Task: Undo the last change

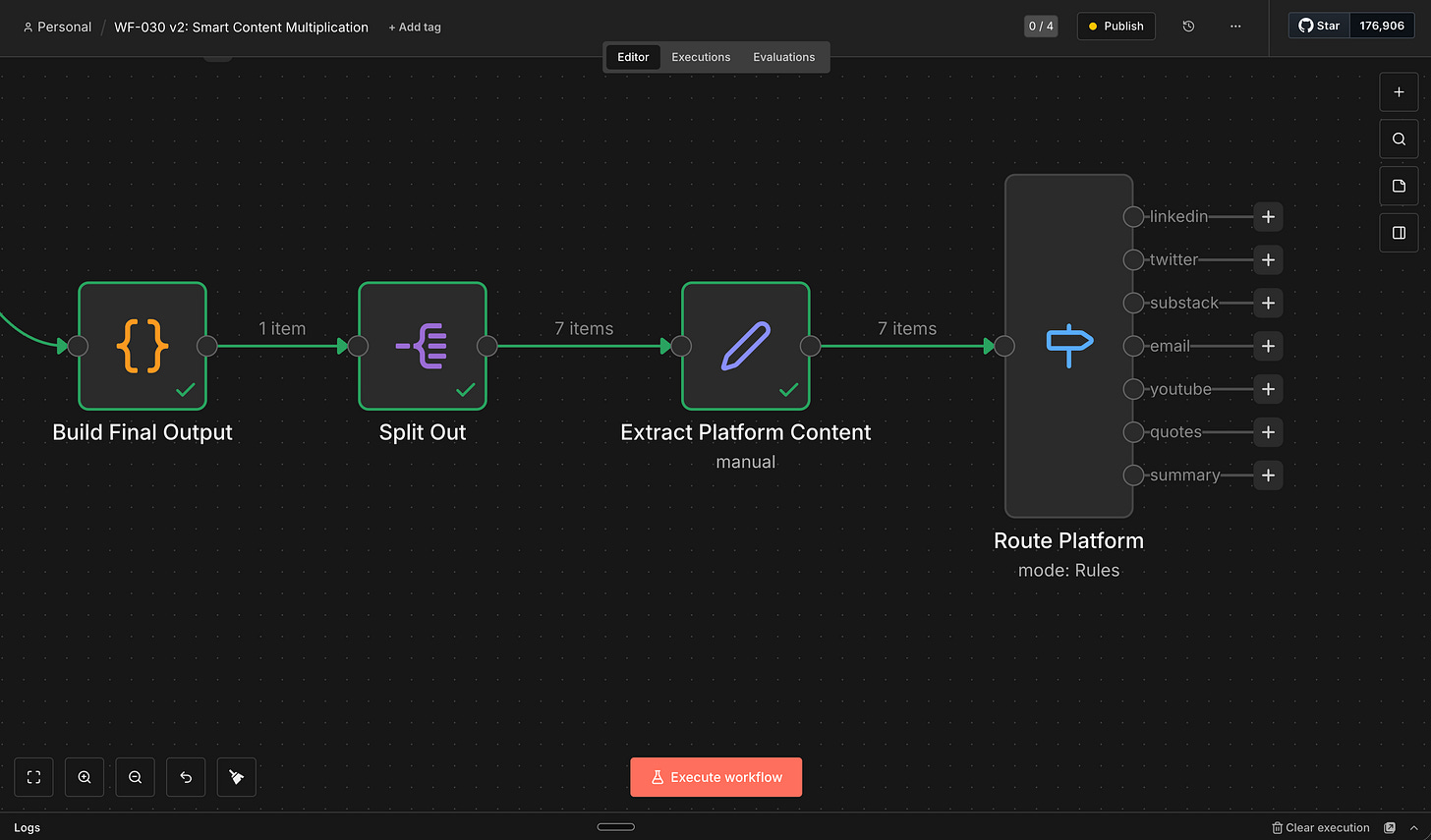Action: (186, 777)
